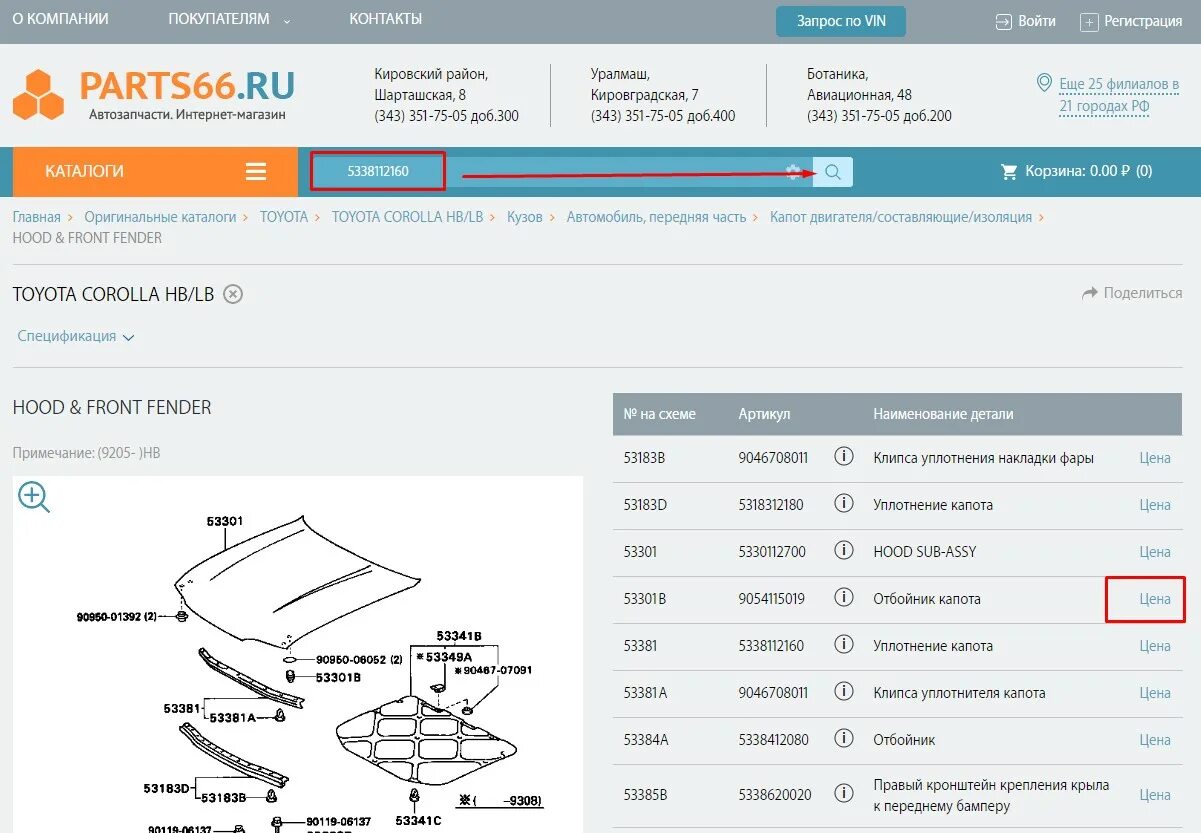Click the Корзина: 0.00 ₽ cart text
The image size is (1201, 833).
click(1089, 172)
